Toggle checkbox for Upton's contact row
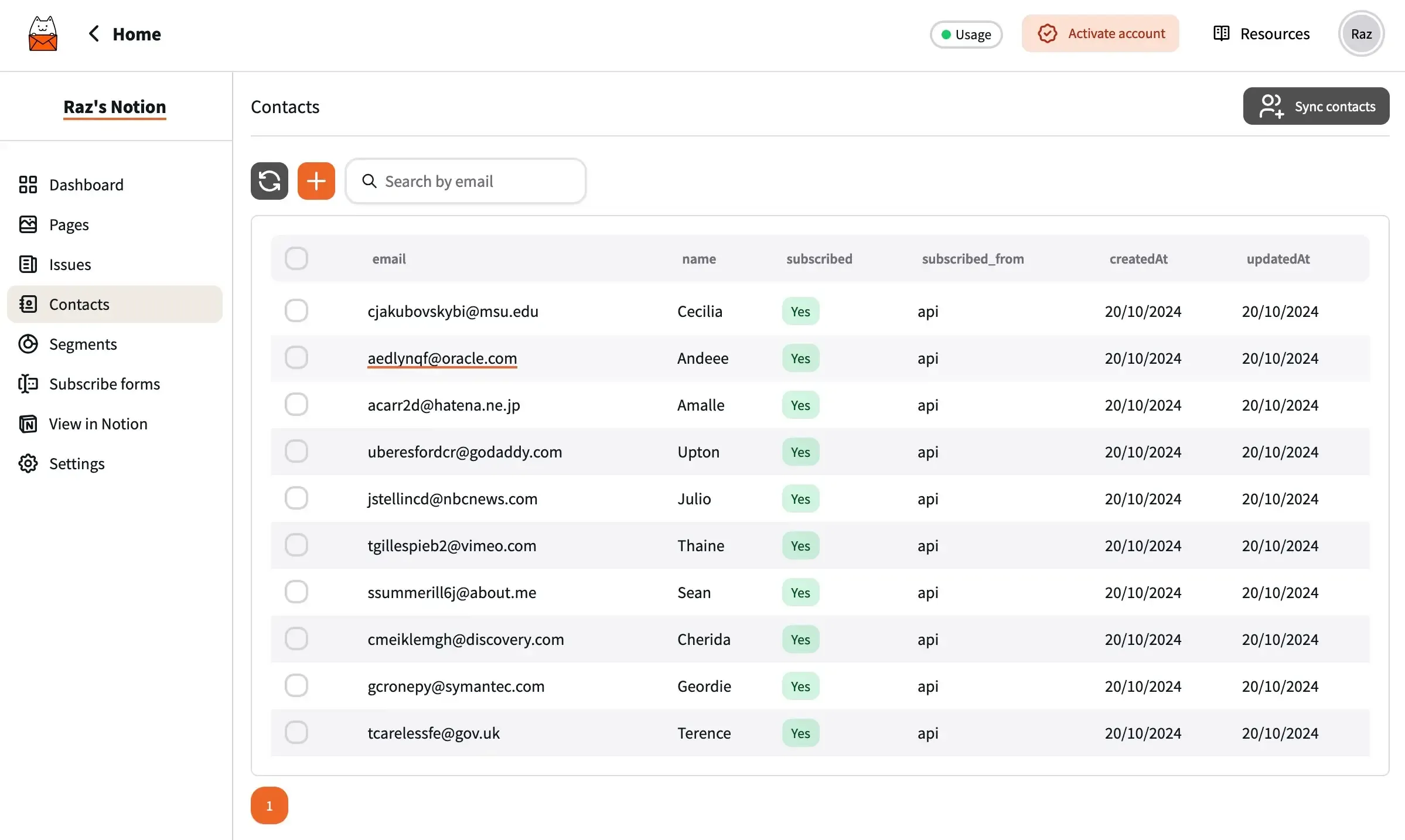Screen dimensions: 1405x840 [x=296, y=452]
